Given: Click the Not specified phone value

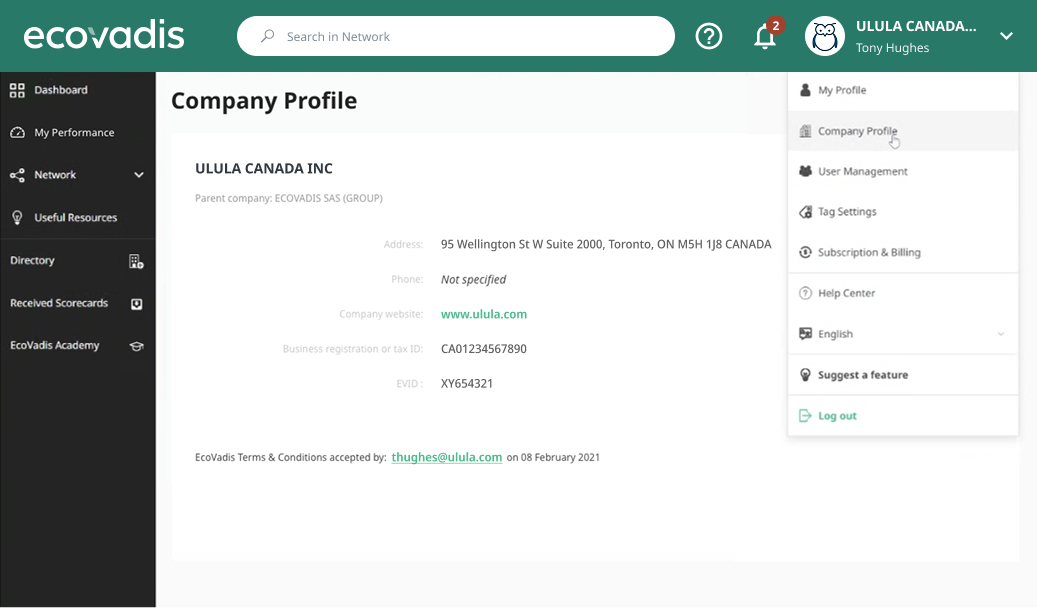Looking at the screenshot, I should point(474,279).
